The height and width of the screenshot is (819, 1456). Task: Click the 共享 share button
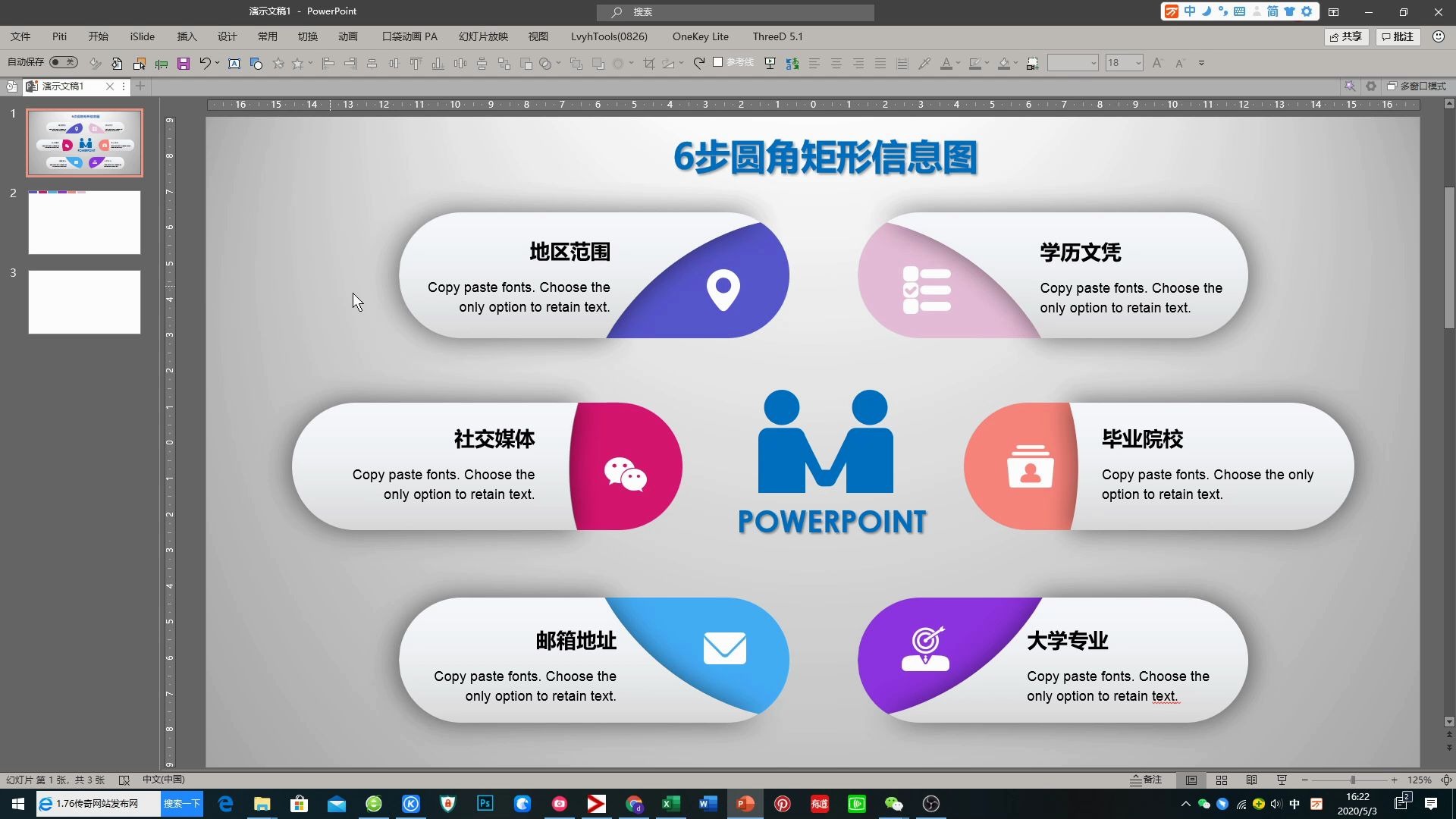tap(1345, 36)
